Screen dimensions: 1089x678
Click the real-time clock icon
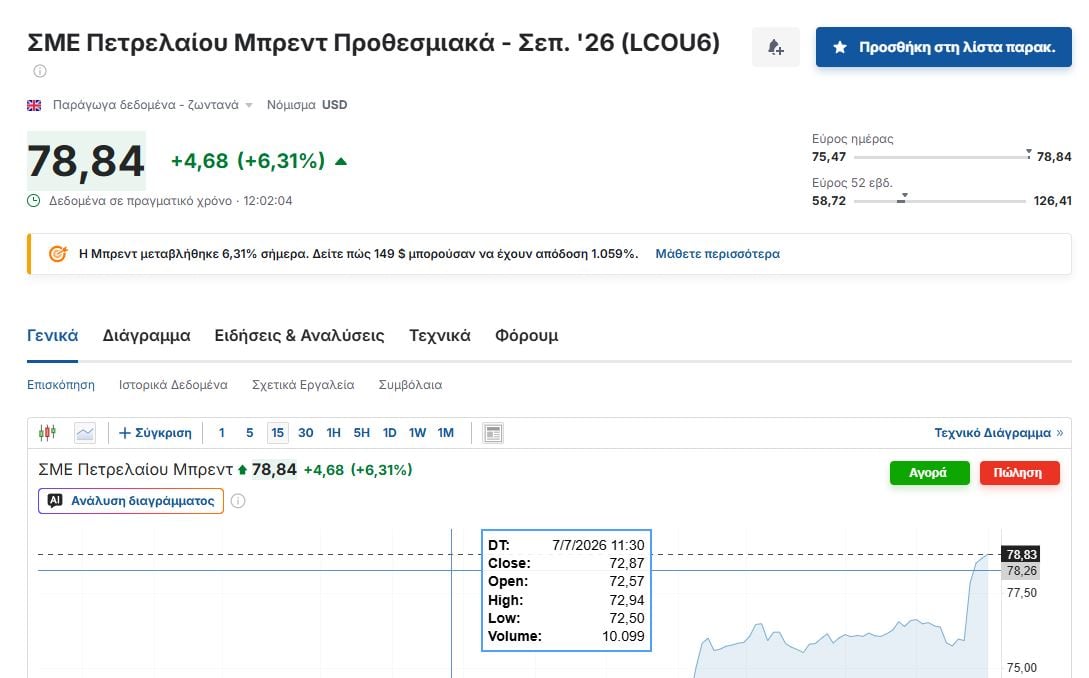click(x=33, y=201)
